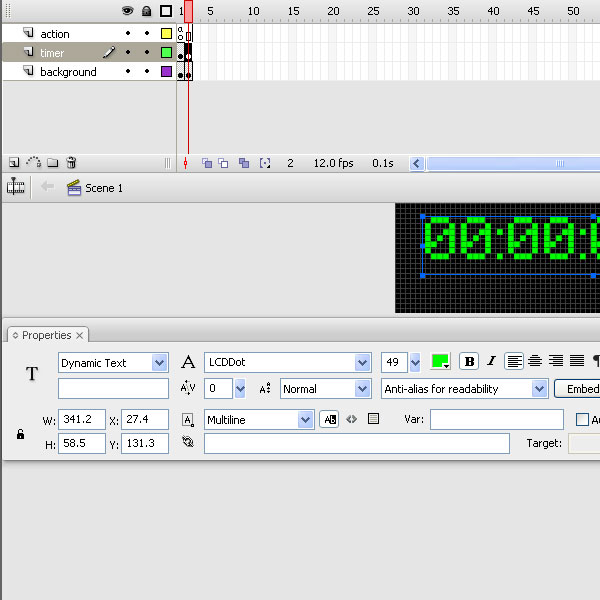This screenshot has height=600, width=600.
Task: Click the width field showing 341.2
Action: coord(82,419)
